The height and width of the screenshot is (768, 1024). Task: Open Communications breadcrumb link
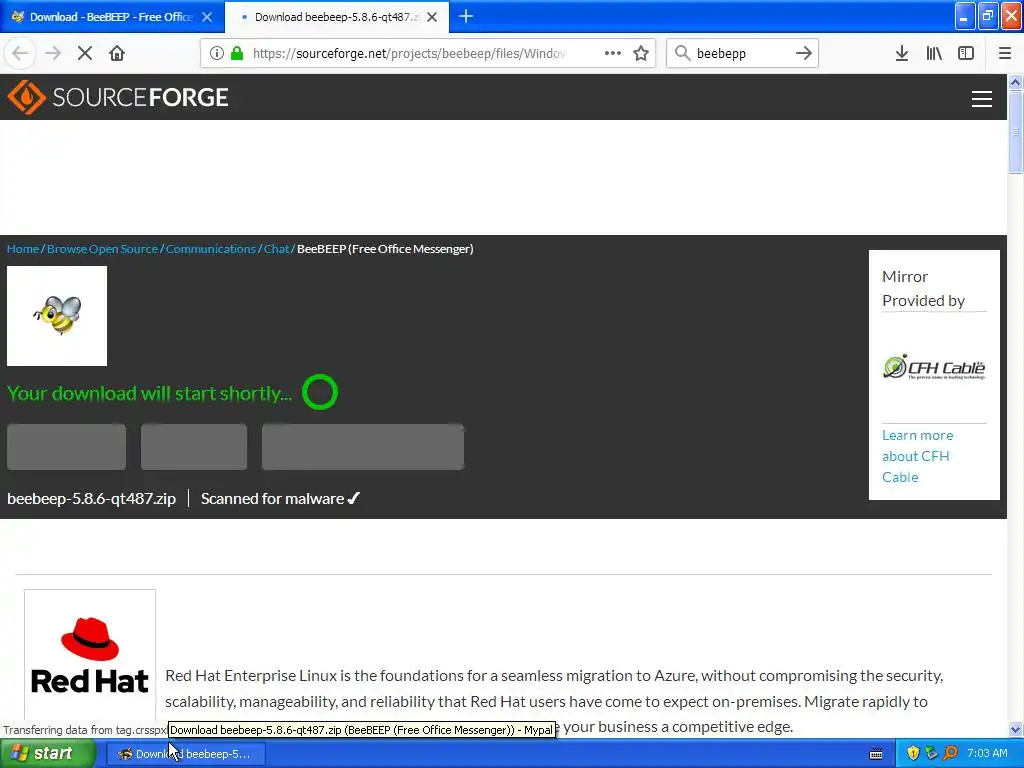(211, 249)
